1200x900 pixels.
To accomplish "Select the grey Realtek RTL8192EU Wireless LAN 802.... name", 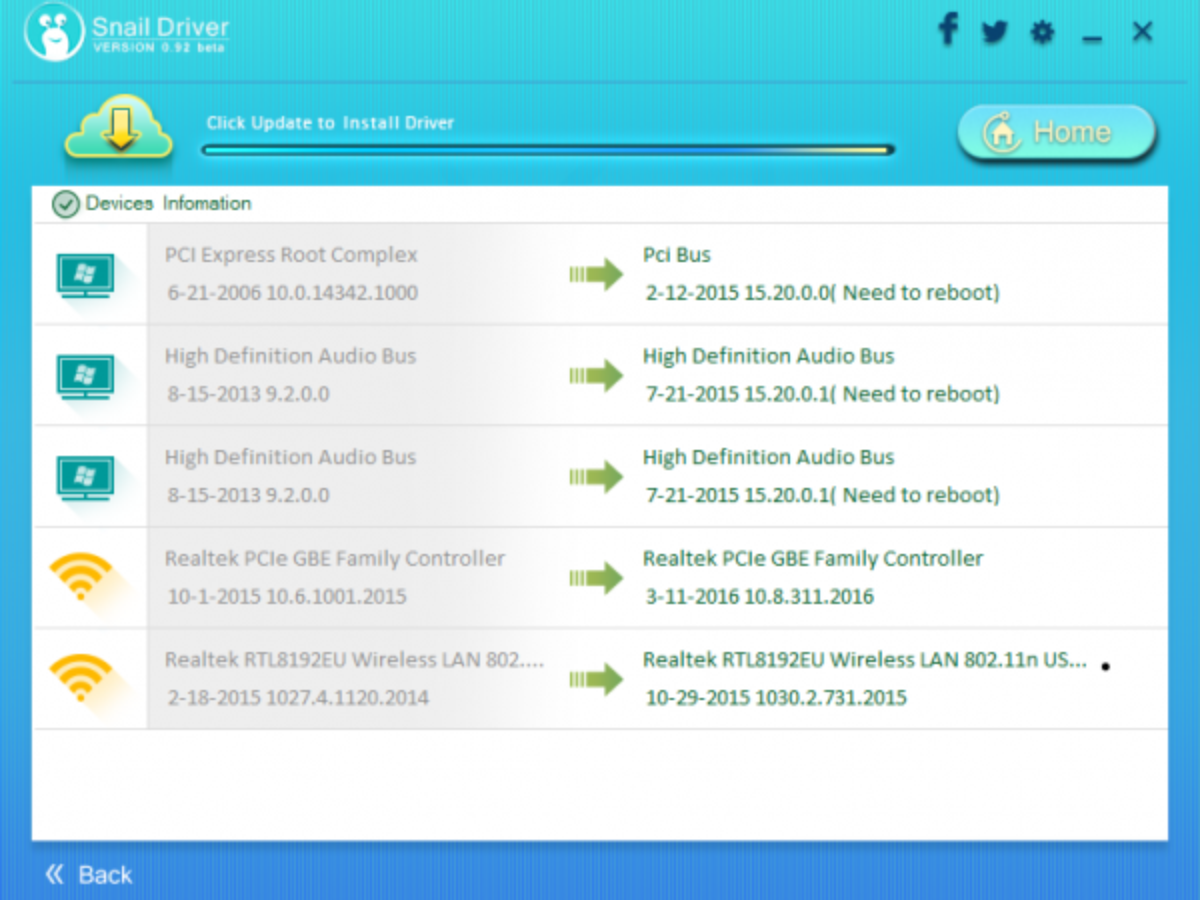I will 355,660.
